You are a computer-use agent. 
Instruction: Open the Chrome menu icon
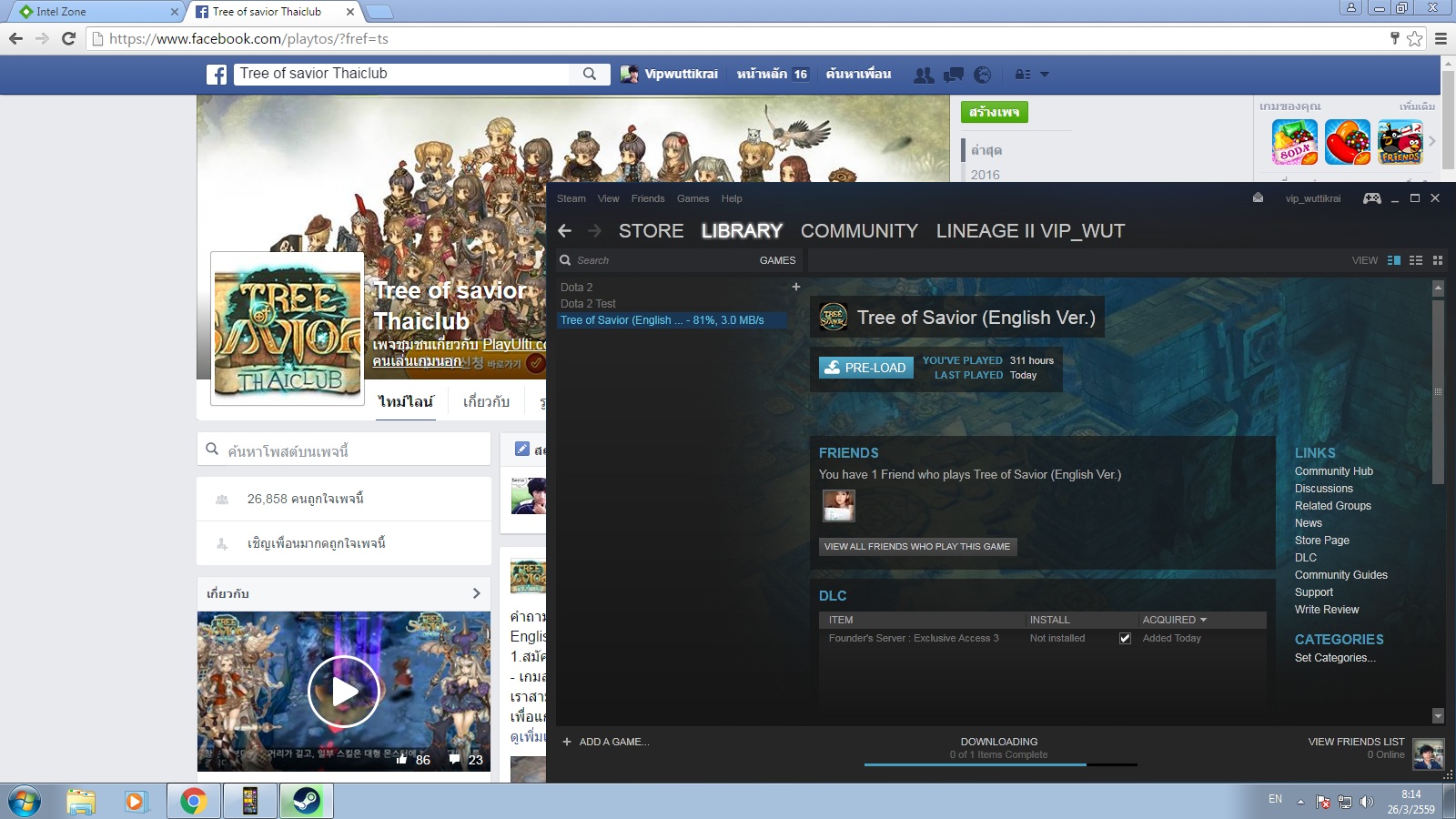(1441, 38)
